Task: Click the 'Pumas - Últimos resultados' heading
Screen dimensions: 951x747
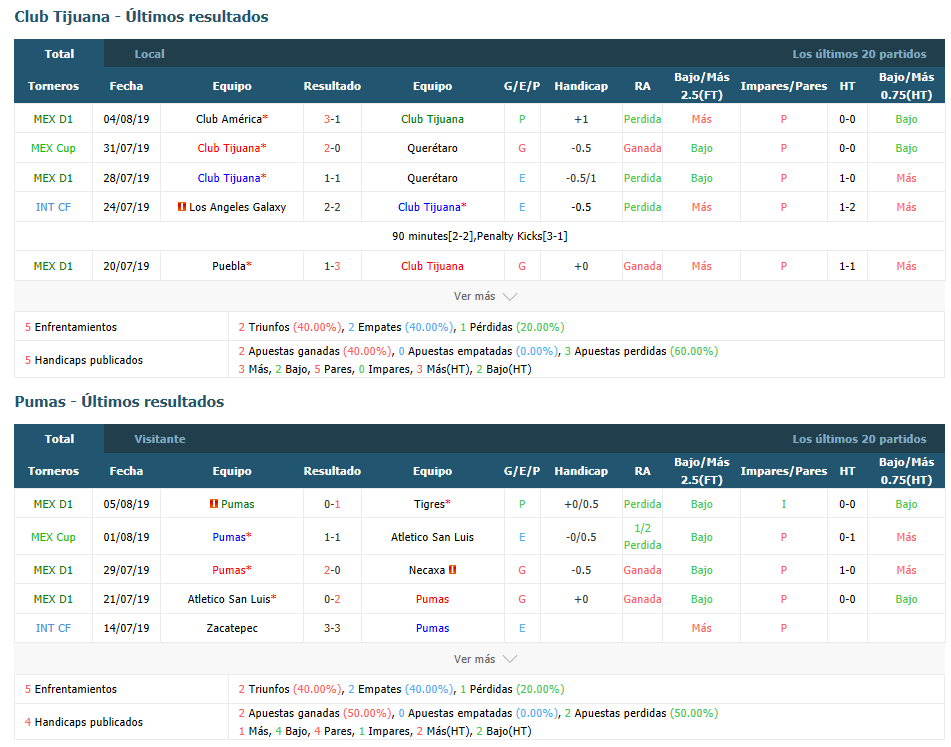Action: [x=119, y=402]
